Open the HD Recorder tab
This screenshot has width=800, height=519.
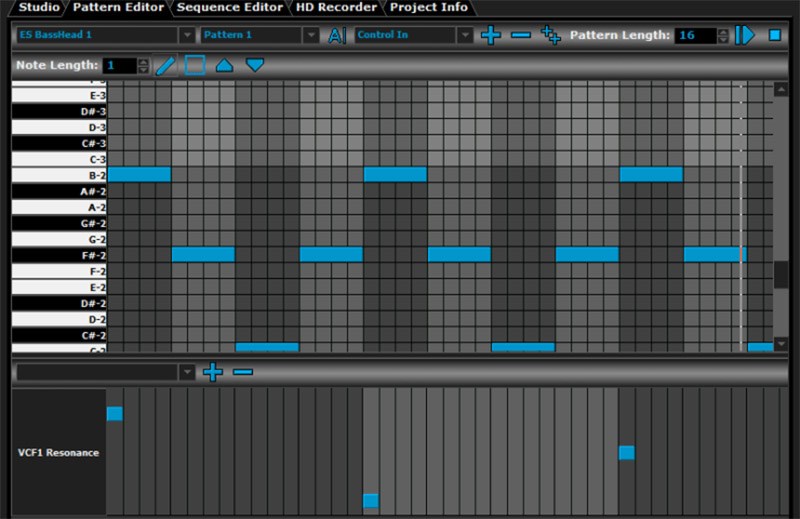click(336, 8)
